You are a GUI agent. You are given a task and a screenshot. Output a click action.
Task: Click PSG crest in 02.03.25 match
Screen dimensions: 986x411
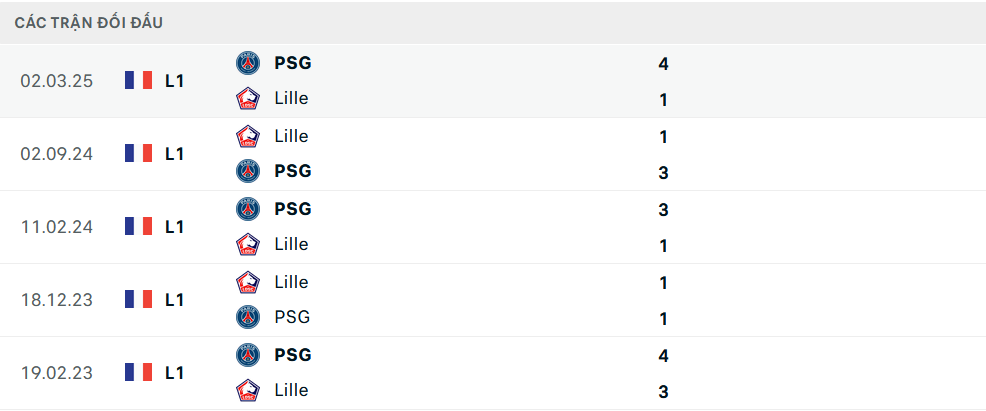(247, 63)
